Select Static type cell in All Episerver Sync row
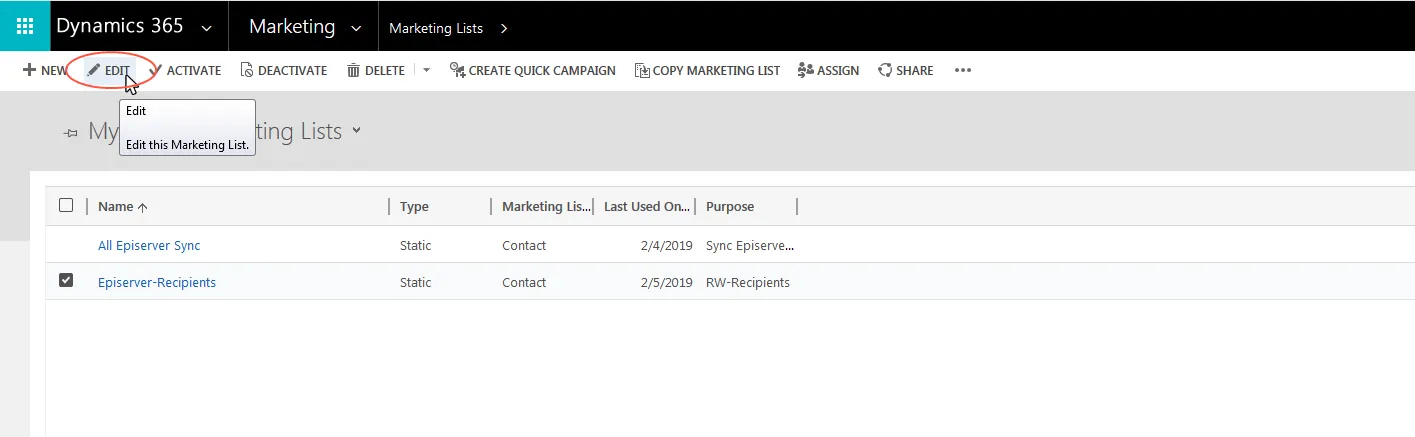Image resolution: width=1415 pixels, height=437 pixels. [416, 245]
